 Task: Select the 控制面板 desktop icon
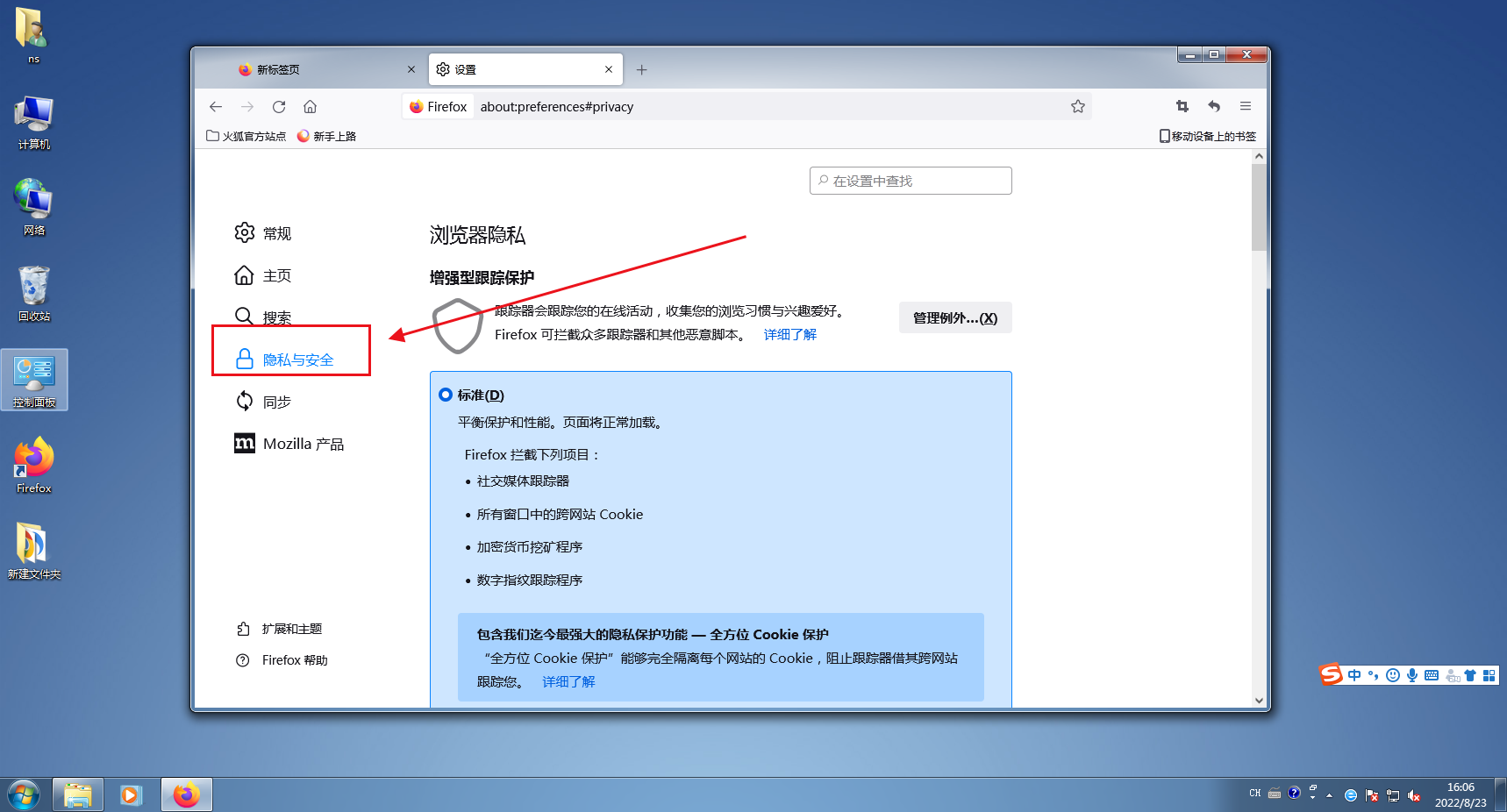(x=34, y=380)
